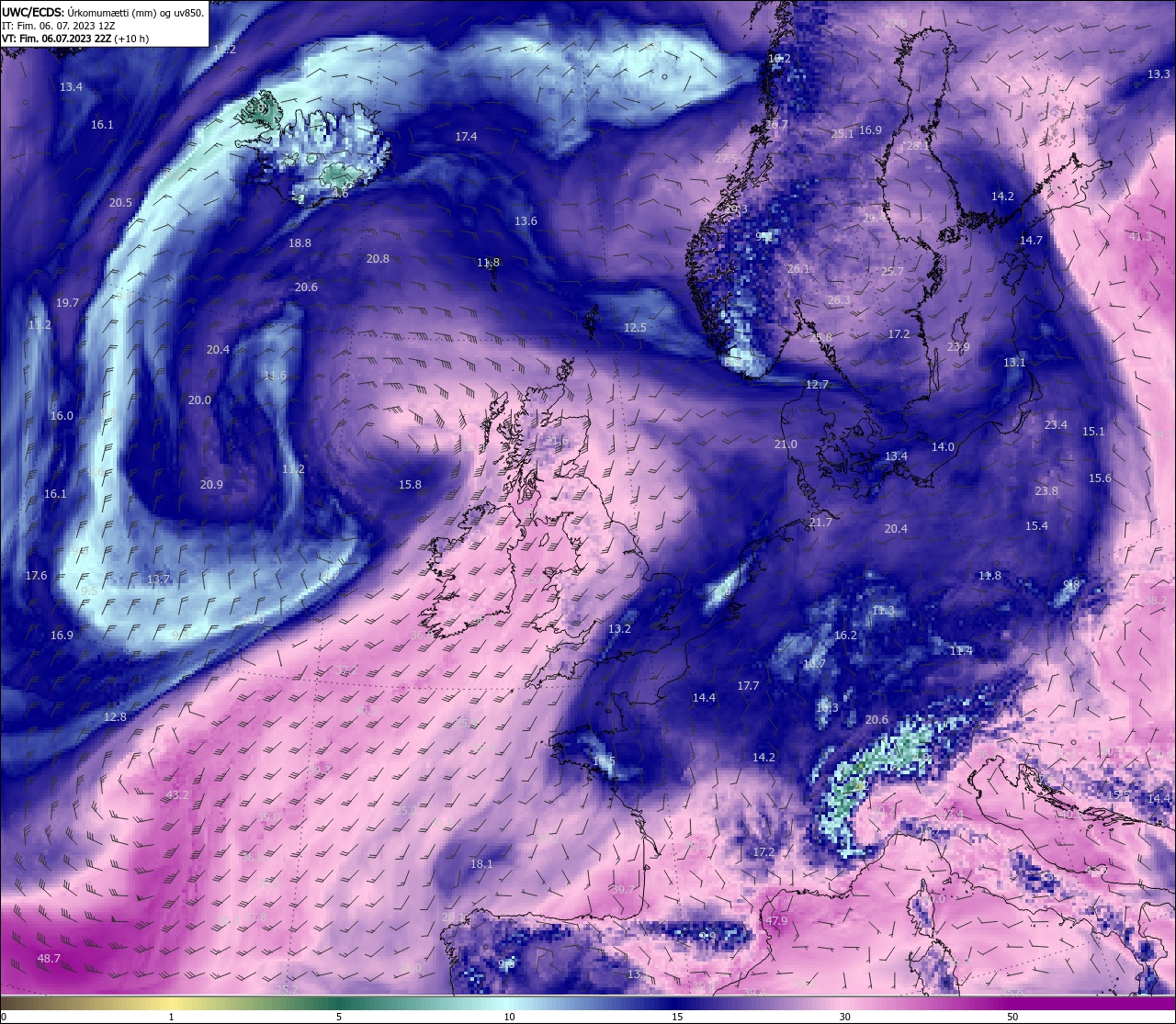Click the '39.7' value near northern Spain
Image resolution: width=1176 pixels, height=1024 pixels.
click(x=623, y=890)
